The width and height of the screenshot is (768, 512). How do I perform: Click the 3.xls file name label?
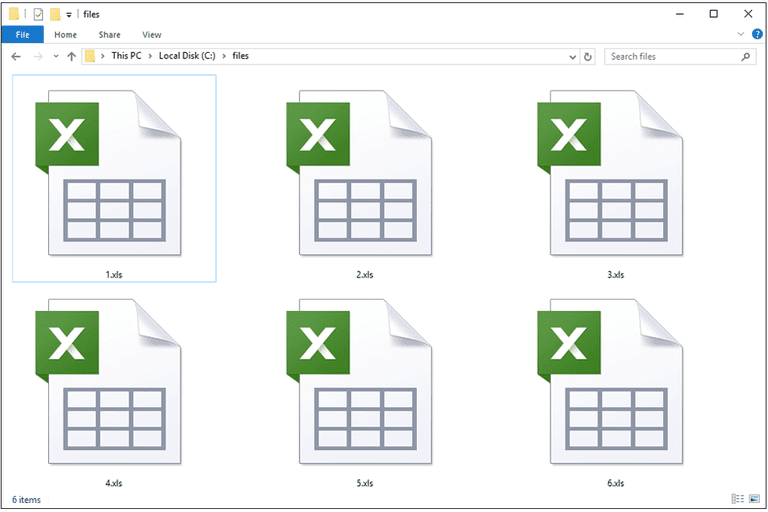(x=616, y=274)
